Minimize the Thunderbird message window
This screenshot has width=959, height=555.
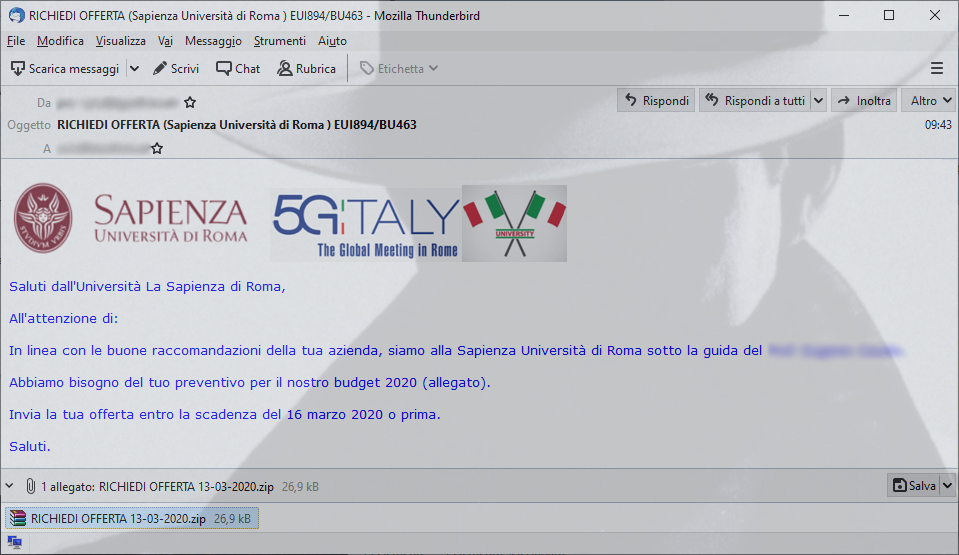844,15
